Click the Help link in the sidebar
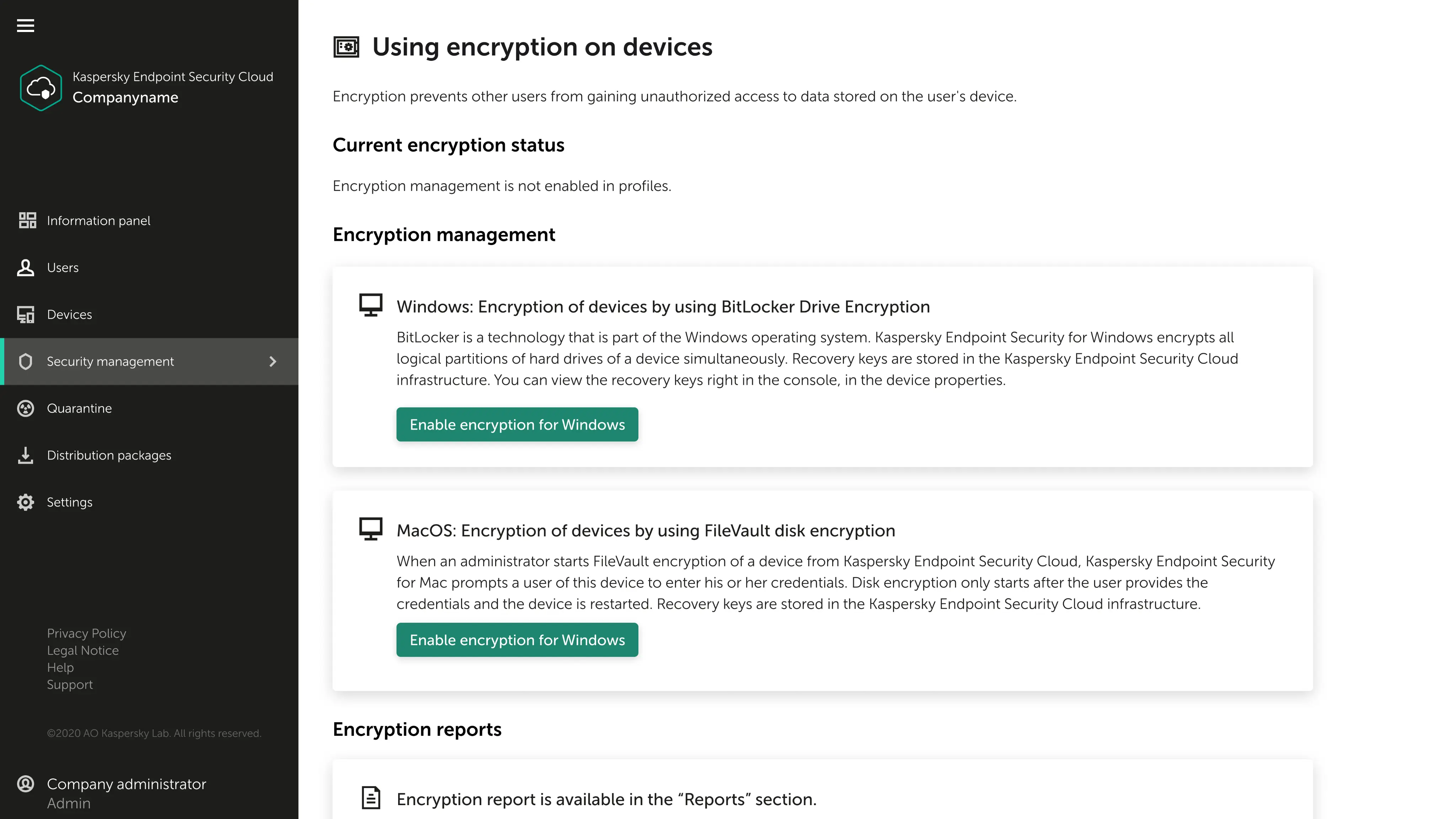1456x819 pixels. tap(60, 668)
